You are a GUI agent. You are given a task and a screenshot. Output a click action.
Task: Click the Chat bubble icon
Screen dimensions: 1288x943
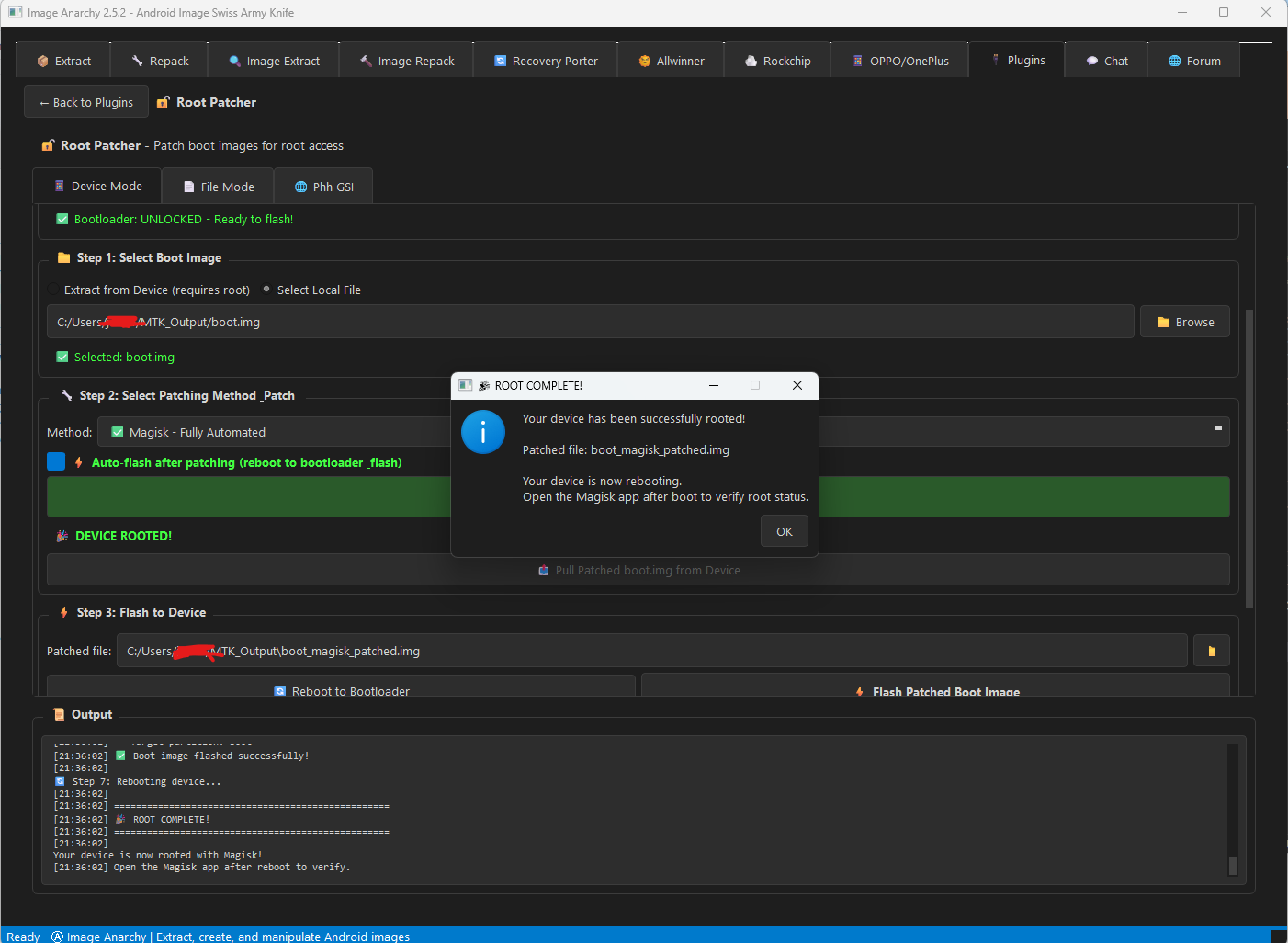click(x=1091, y=61)
